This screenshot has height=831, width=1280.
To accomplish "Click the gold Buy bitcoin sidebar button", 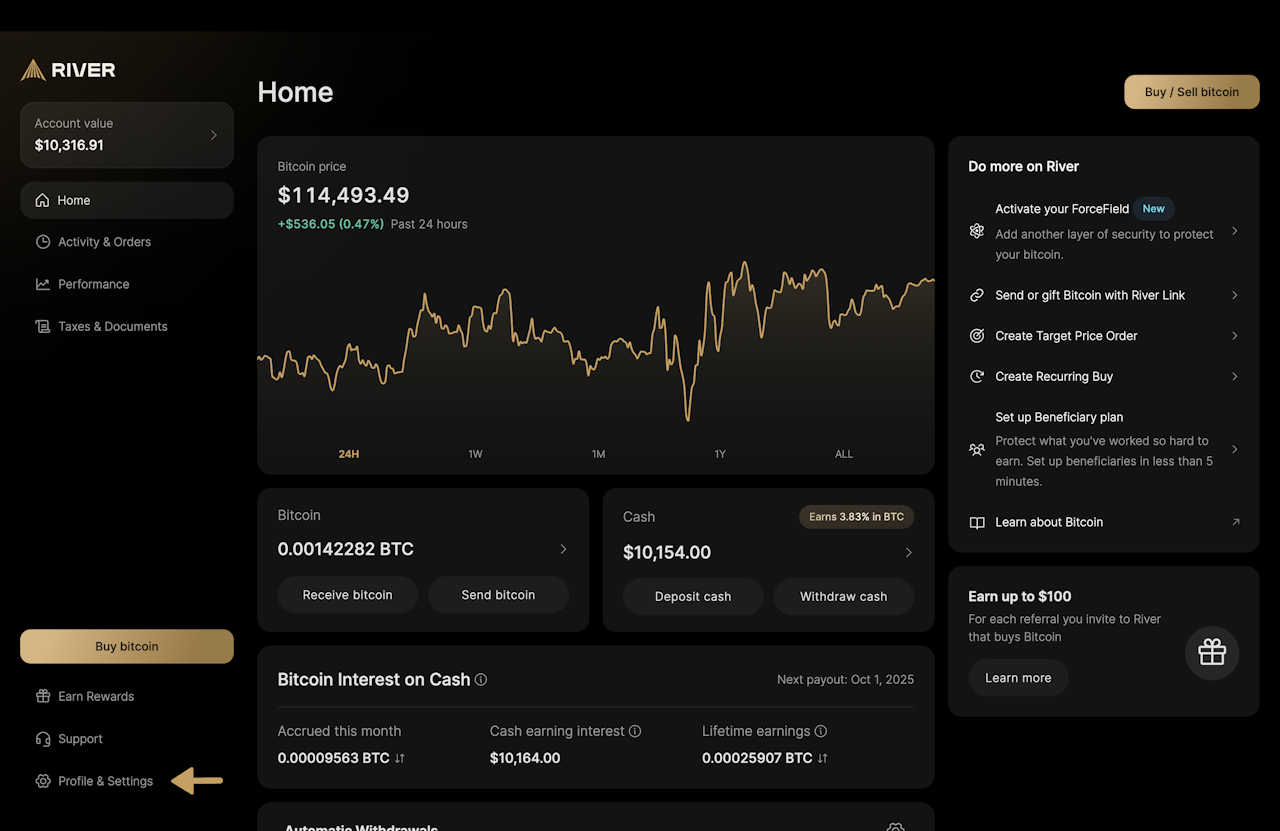I will pyautogui.click(x=127, y=646).
